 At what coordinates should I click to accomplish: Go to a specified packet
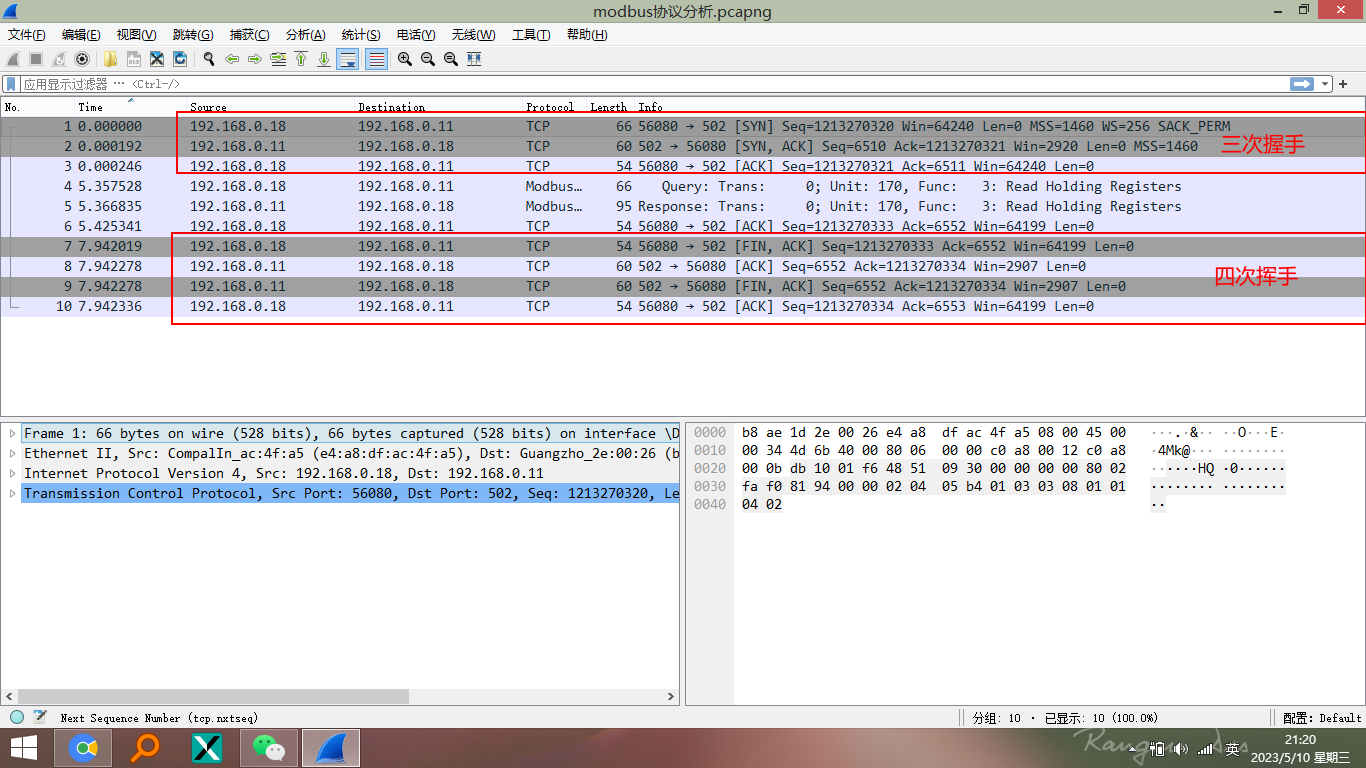pos(277,59)
